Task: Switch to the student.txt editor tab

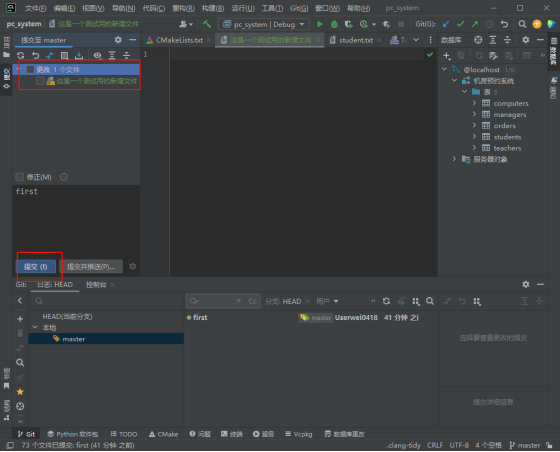Action: point(356,40)
